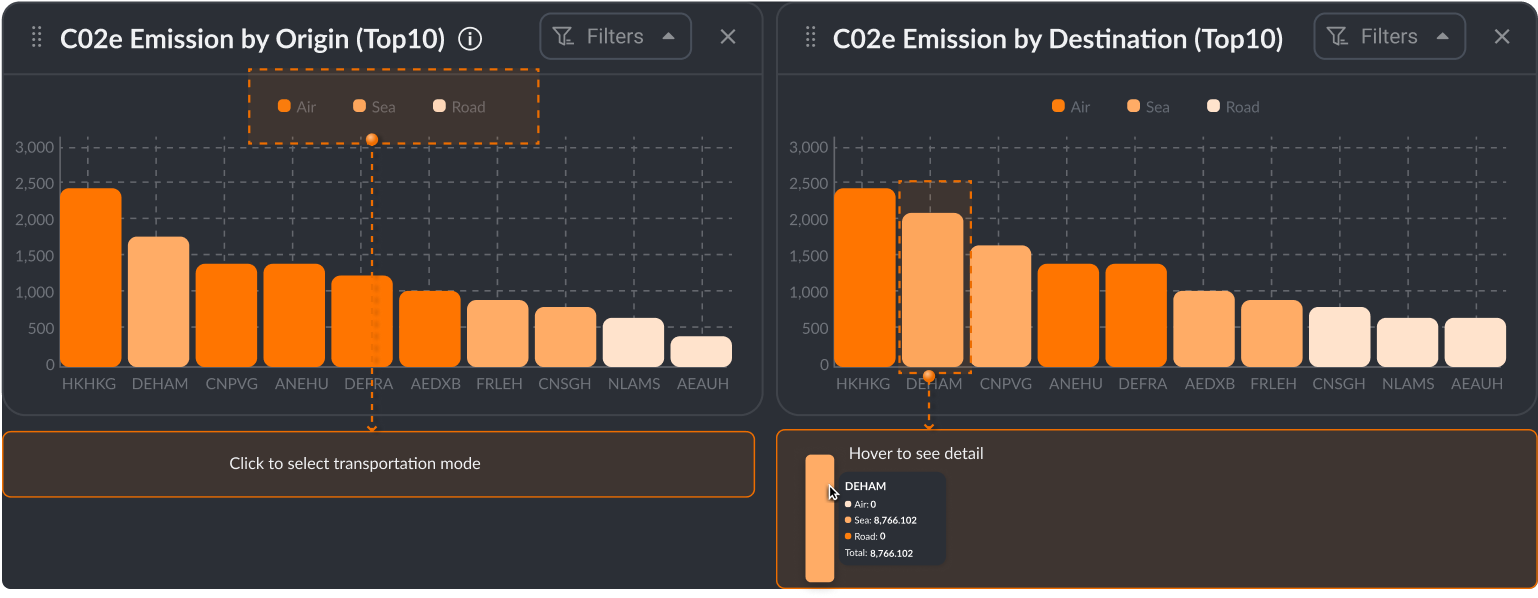Screen dimensions: 1538x598
Task: Toggle Air legend in Destination chart
Action: [1071, 107]
